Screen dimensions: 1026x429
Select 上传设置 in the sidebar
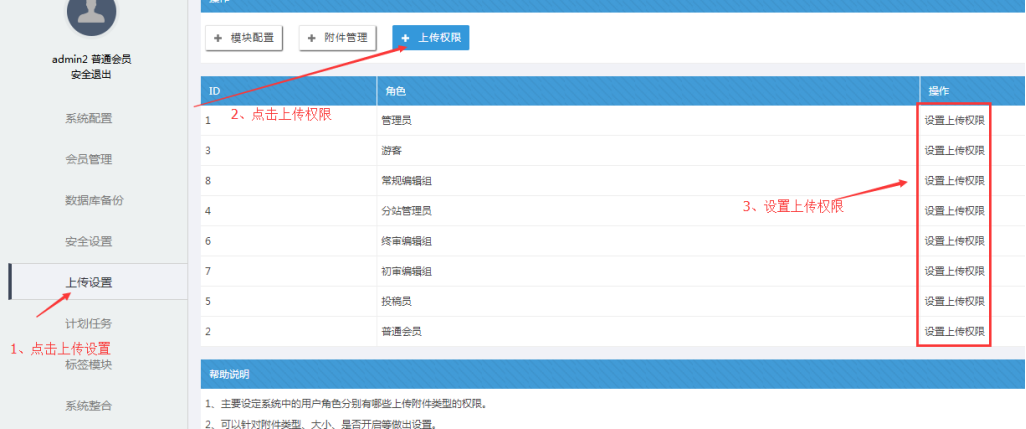click(89, 282)
